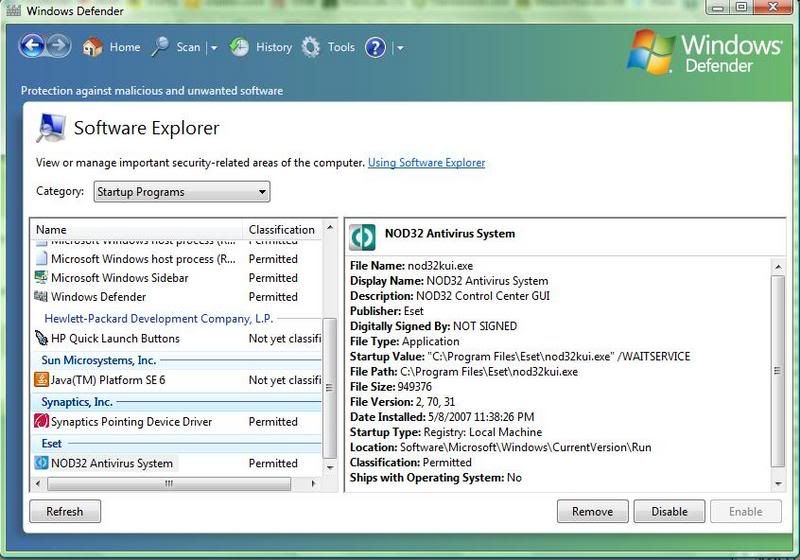Select HP Quick Launch Buttons entry
800x560 pixels.
tap(177, 338)
